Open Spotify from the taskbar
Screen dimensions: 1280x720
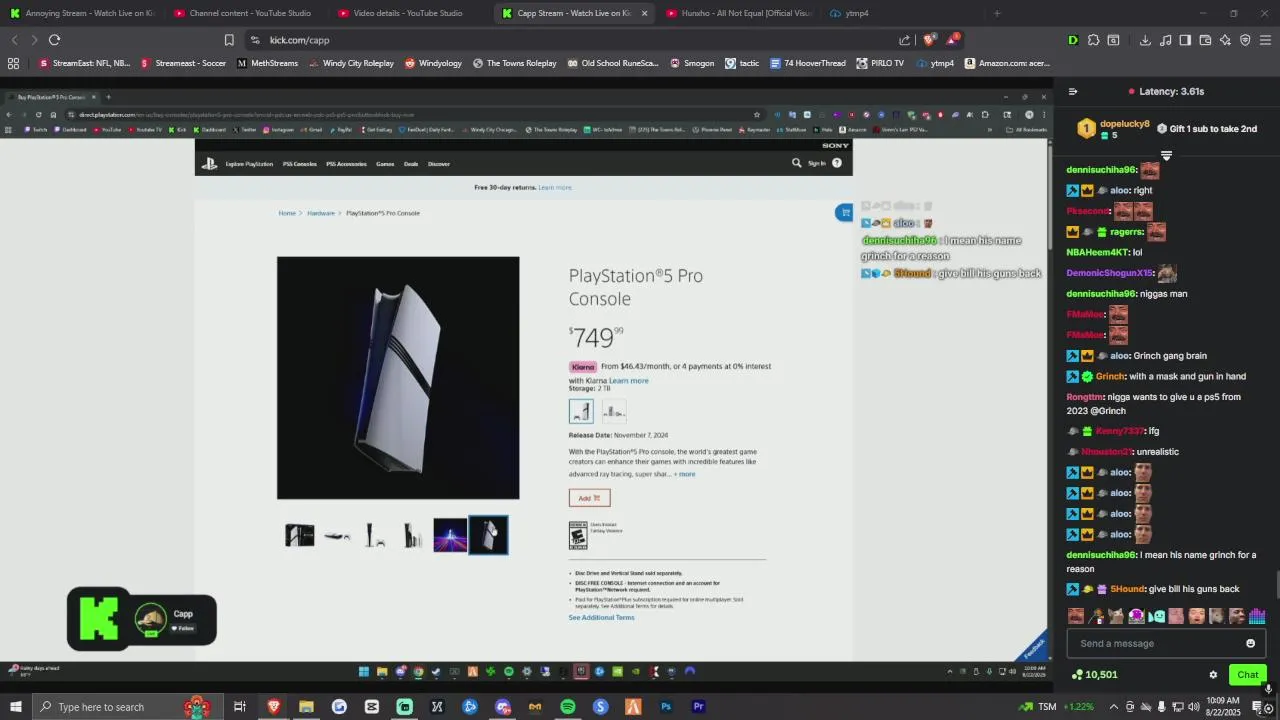pos(567,707)
